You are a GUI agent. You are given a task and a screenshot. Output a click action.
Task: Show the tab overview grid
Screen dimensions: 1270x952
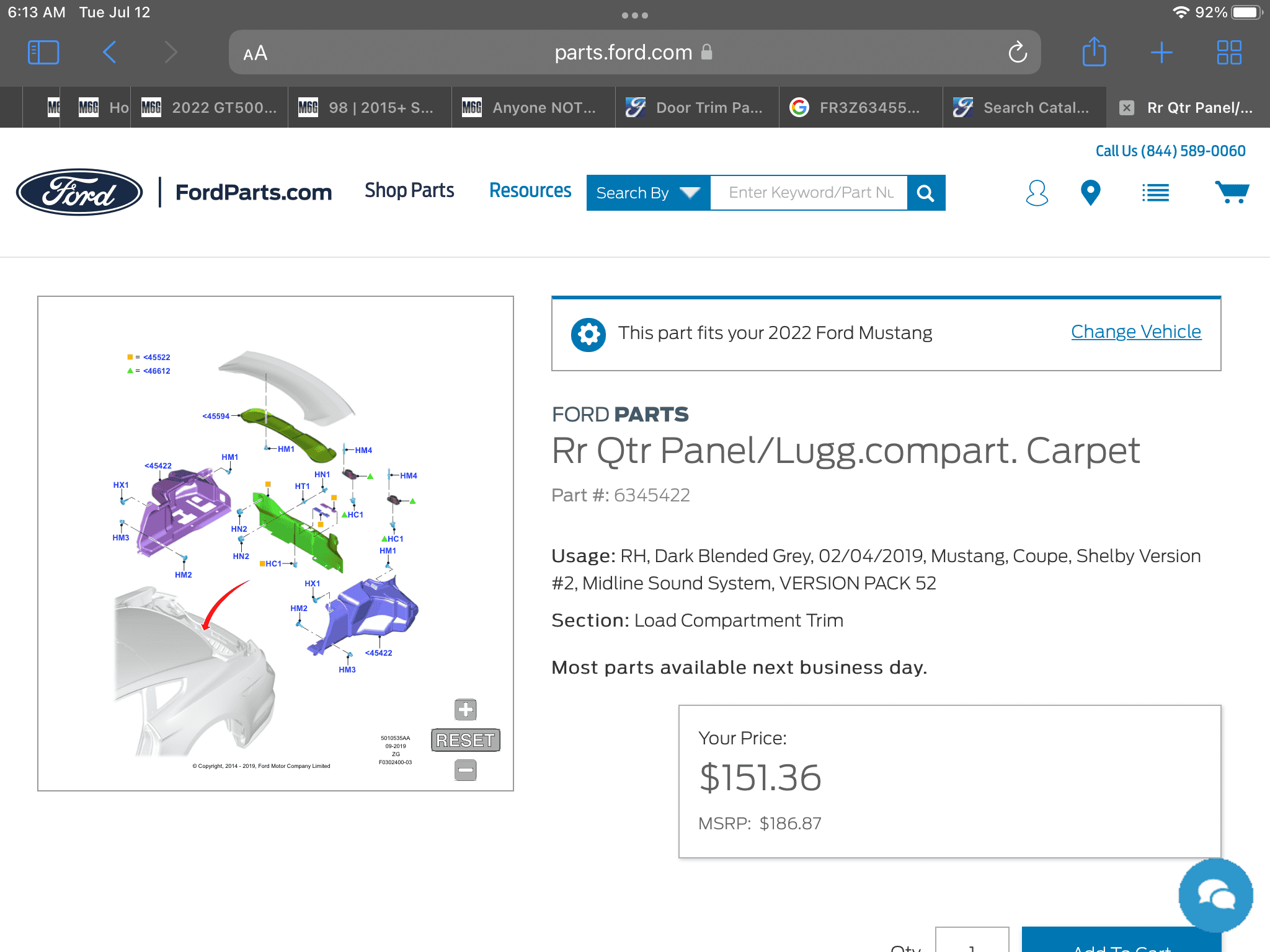tap(1228, 53)
